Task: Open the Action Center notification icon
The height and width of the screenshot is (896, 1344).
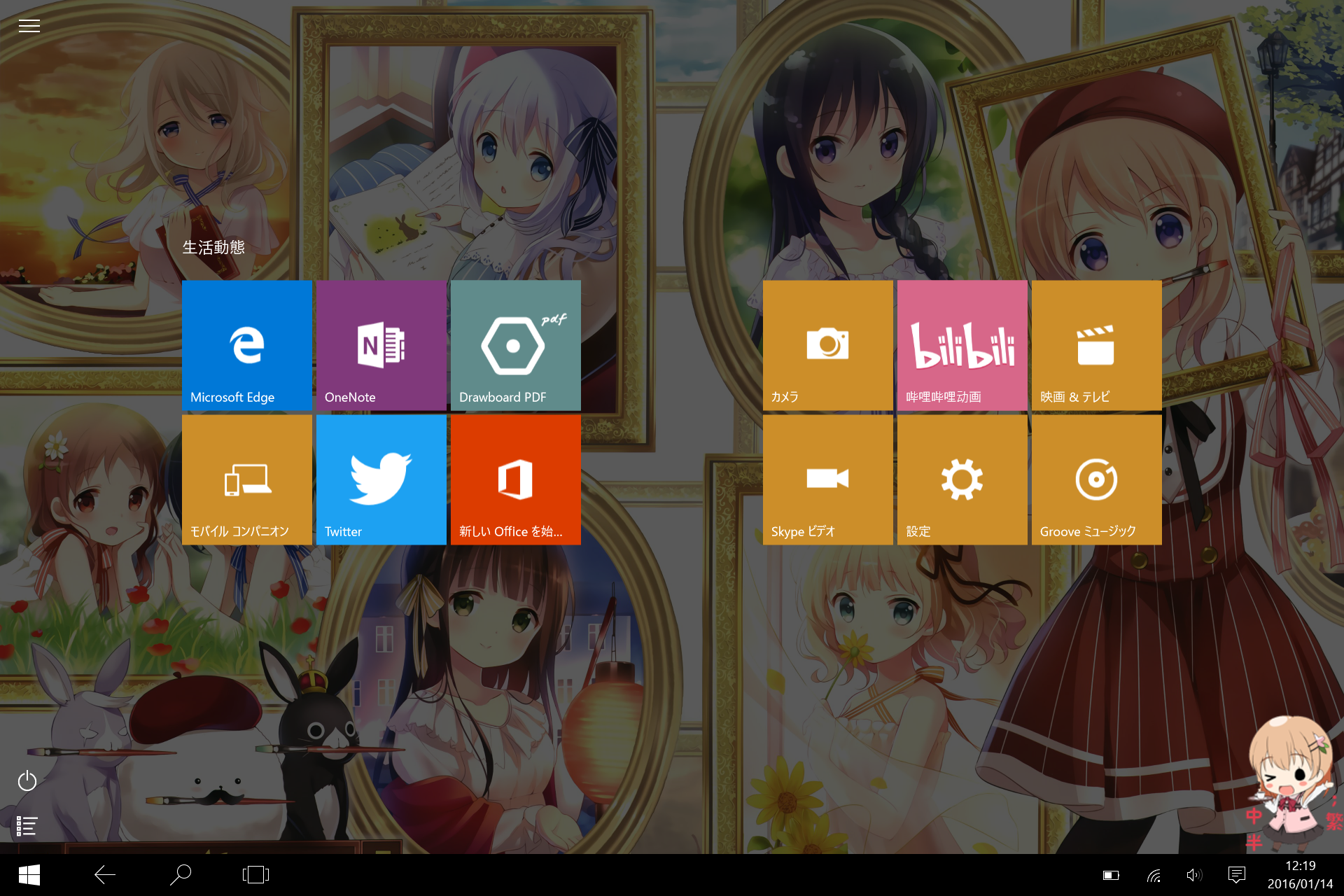Action: pos(1237,875)
